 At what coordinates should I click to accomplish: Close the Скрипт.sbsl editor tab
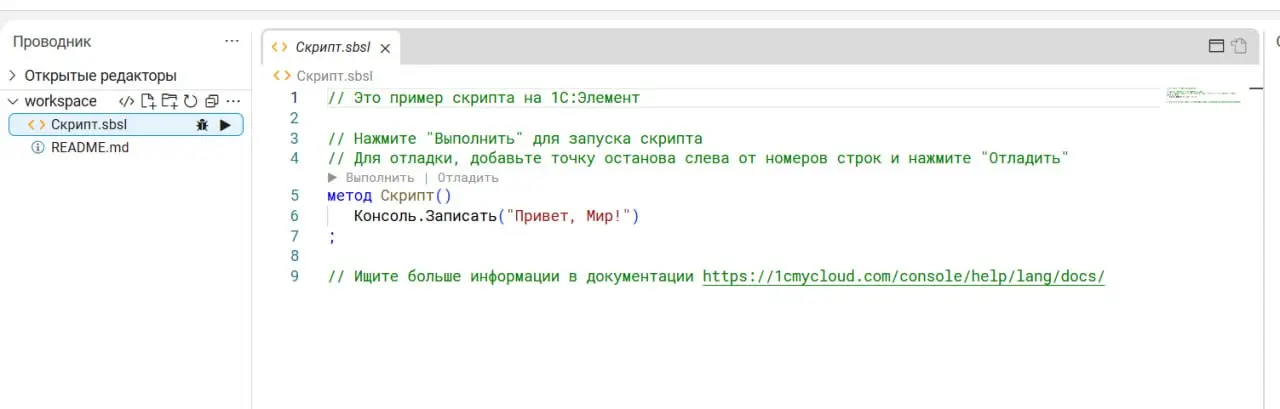tap(385, 47)
